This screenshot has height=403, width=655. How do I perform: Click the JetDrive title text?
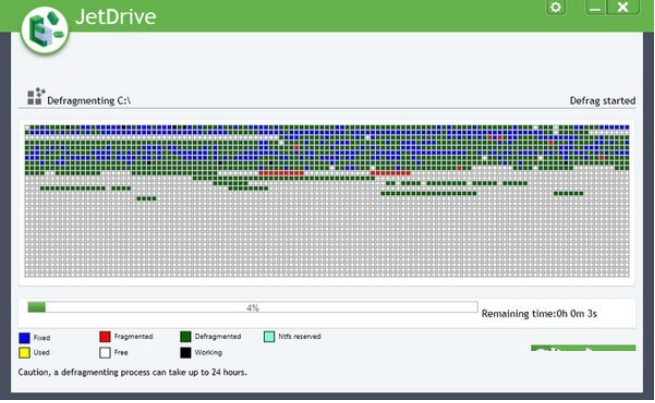(116, 17)
